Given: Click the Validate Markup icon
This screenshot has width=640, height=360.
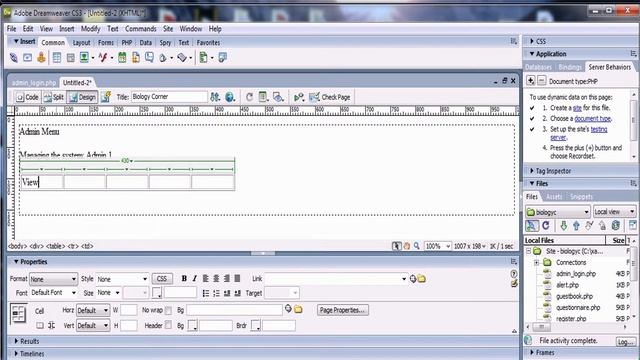Looking at the screenshot, I should coord(299,97).
